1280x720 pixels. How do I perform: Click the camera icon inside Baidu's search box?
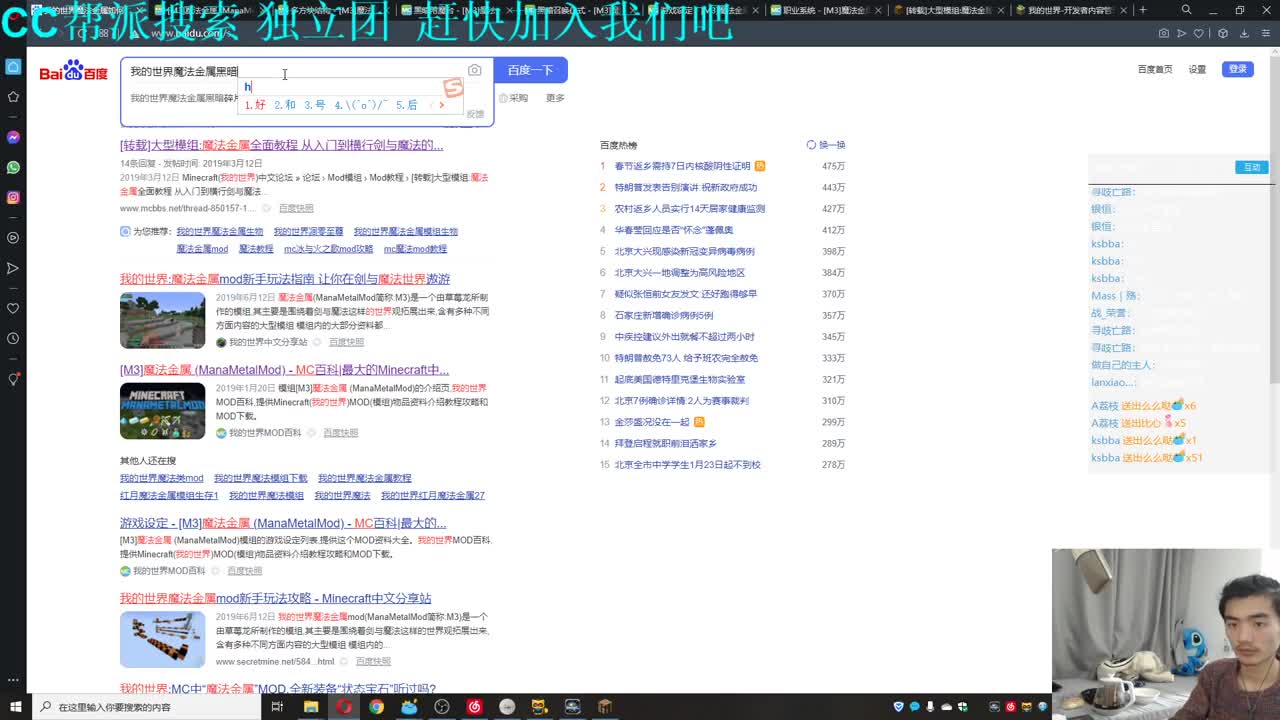coord(474,70)
